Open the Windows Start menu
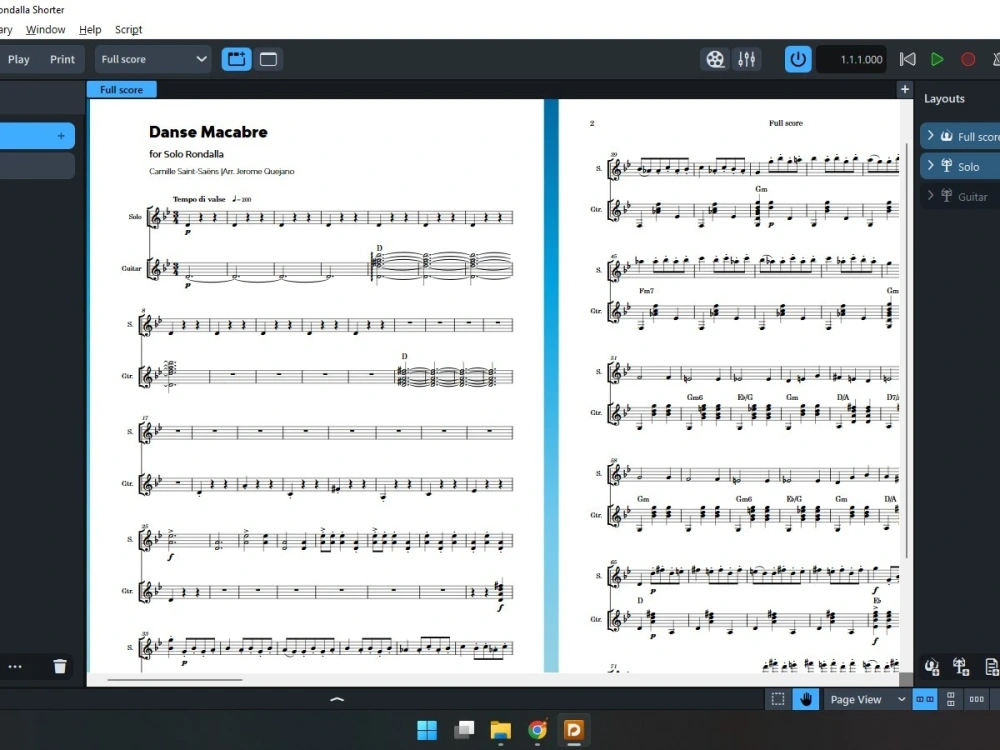The image size is (1000, 750). click(427, 730)
